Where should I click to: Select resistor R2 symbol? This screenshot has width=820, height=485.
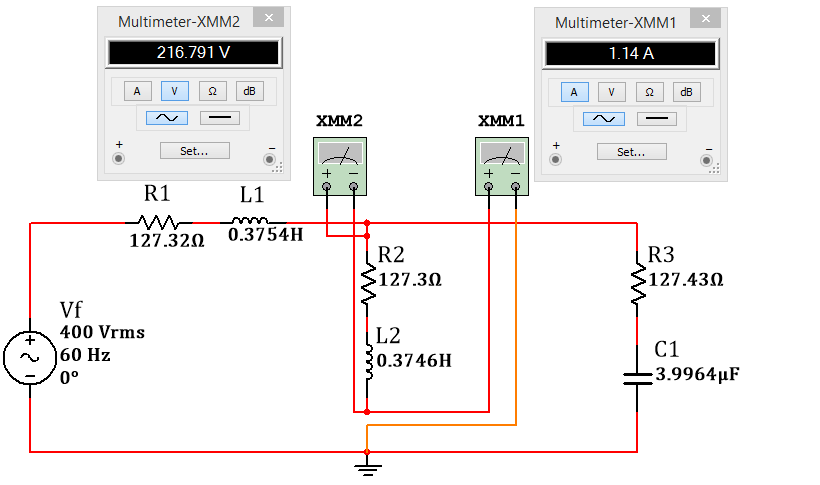coord(368,283)
